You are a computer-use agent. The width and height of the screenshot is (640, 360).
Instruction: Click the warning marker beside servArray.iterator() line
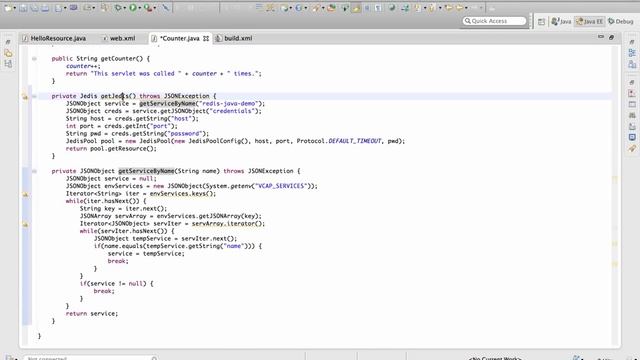coord(25,224)
